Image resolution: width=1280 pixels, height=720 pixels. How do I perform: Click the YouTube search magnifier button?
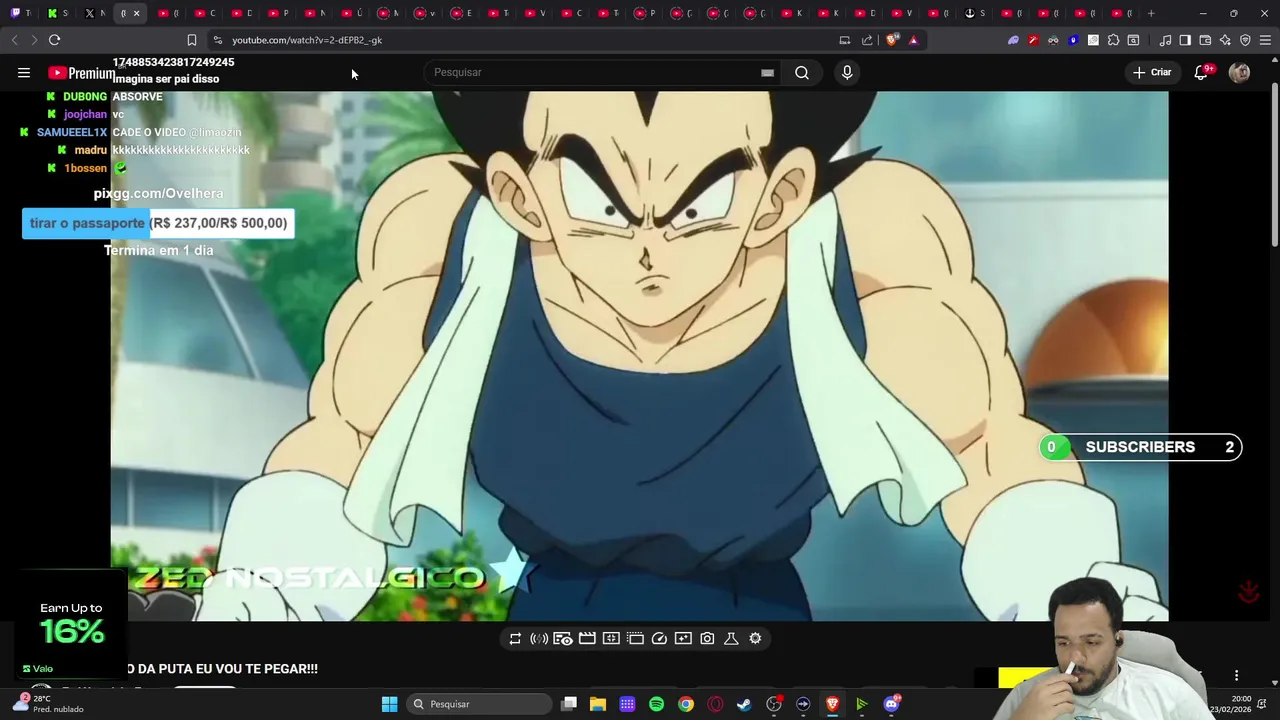pos(802,72)
